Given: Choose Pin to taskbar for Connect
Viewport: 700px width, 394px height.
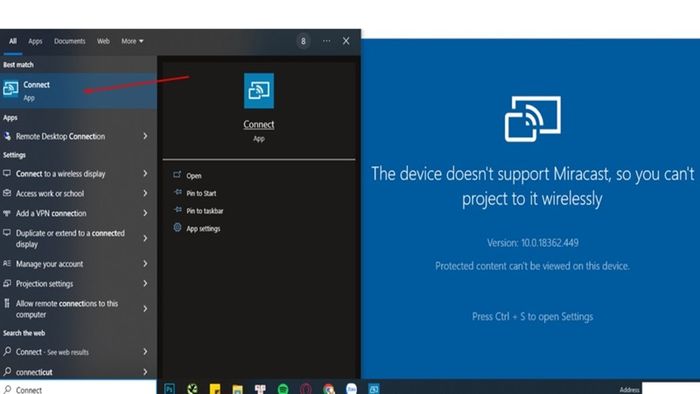Looking at the screenshot, I should pyautogui.click(x=205, y=211).
